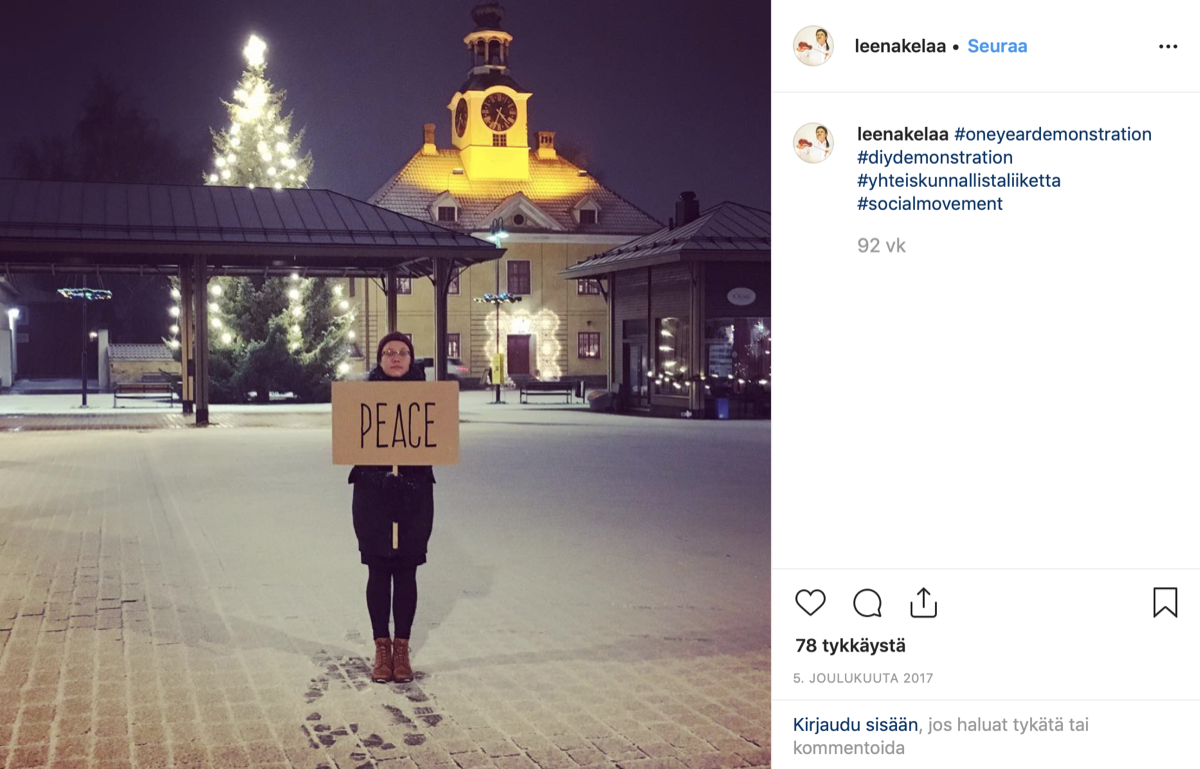Follow the user via Seuraa
The width and height of the screenshot is (1200, 769).
[997, 46]
